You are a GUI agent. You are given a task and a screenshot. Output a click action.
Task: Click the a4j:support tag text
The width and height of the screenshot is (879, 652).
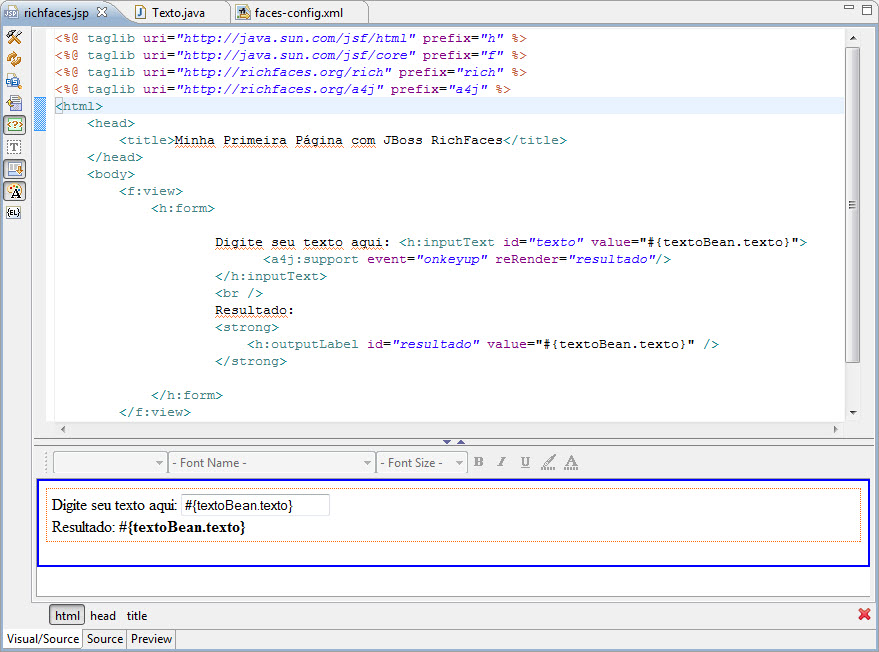[467, 259]
